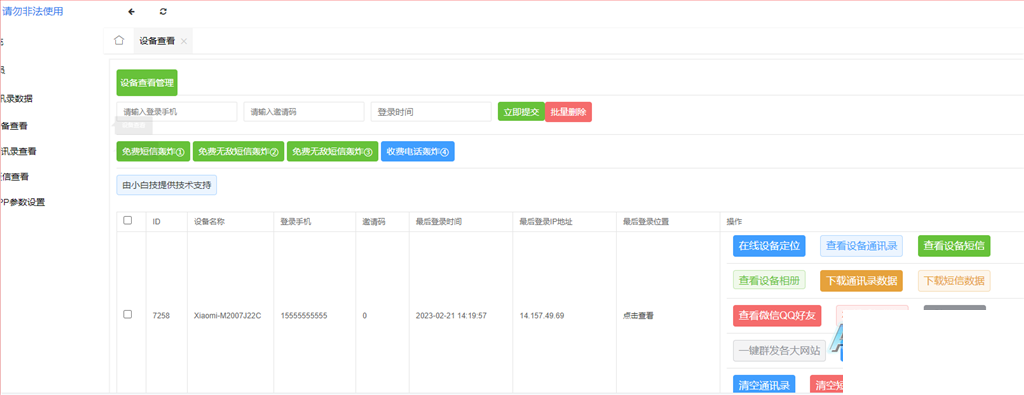The image size is (1024, 395).
Task: Click the 查看设备相册 button
Action: tap(769, 281)
